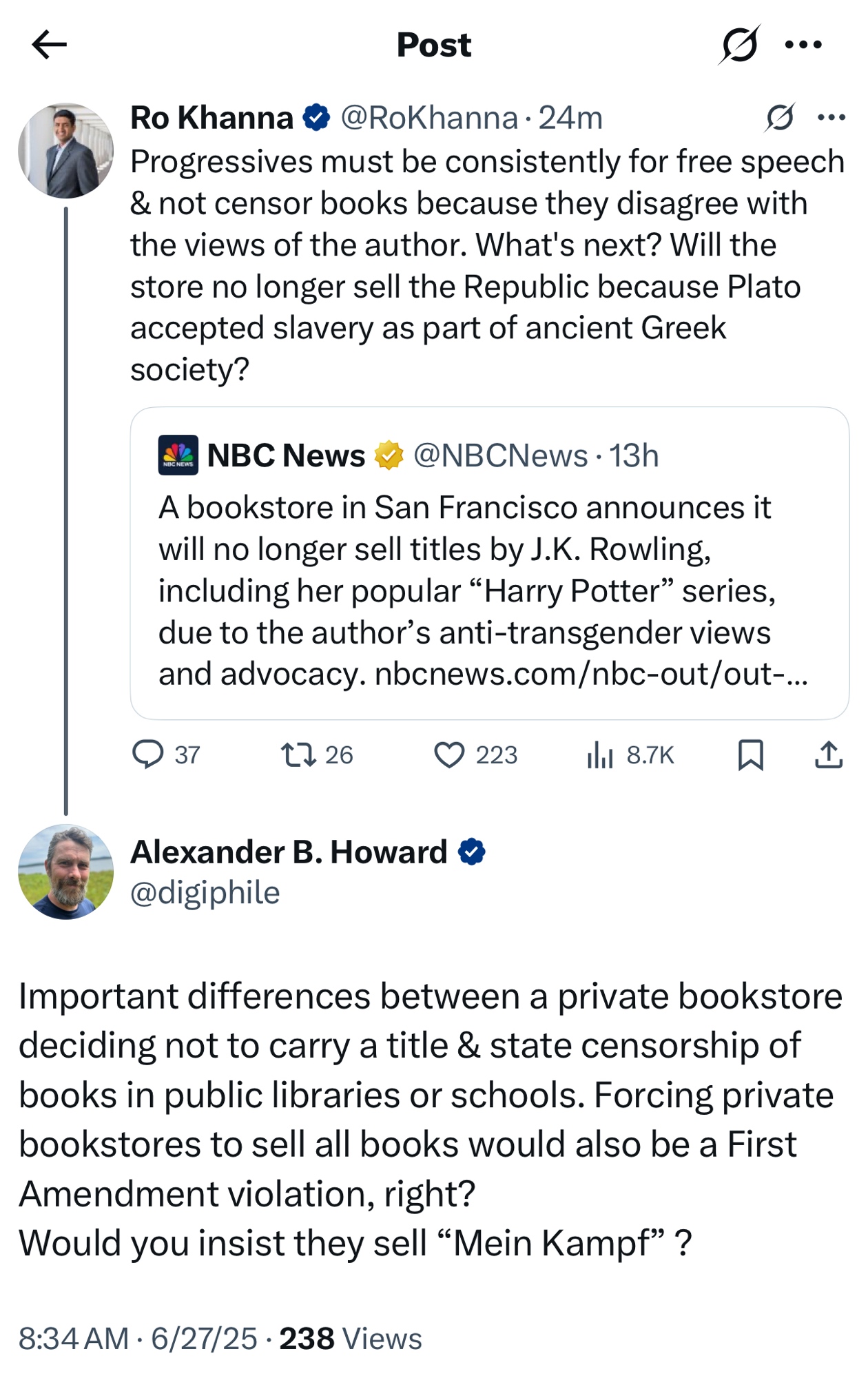View analytics showing 8.7K views
Viewport: 868px width, 1378px height.
[x=630, y=754]
